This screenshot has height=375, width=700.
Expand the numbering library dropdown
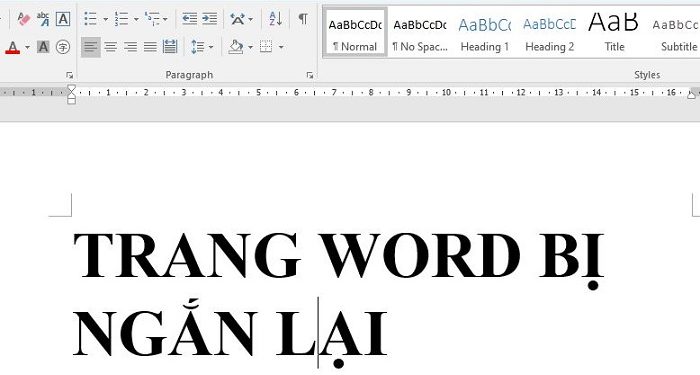point(136,19)
